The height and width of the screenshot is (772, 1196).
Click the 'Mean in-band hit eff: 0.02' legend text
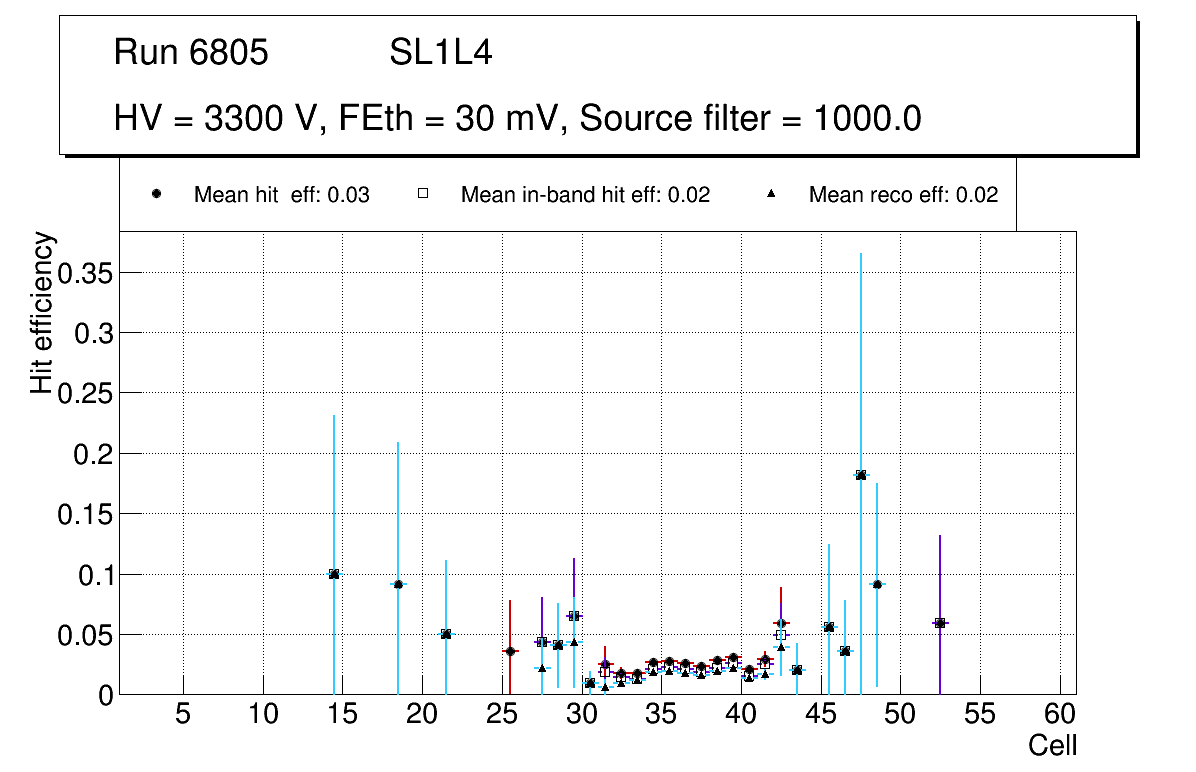point(585,195)
